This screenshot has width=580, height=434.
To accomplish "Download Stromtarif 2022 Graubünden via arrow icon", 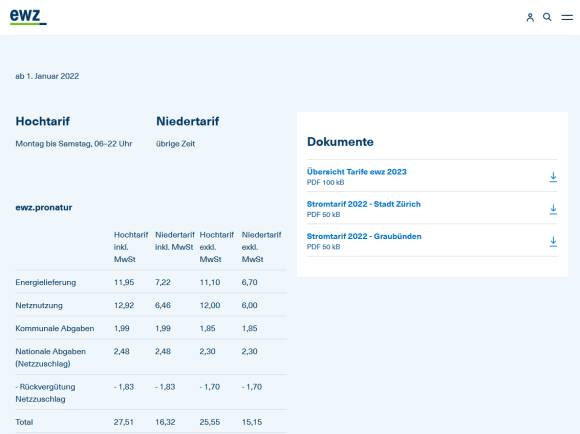I will pos(553,242).
